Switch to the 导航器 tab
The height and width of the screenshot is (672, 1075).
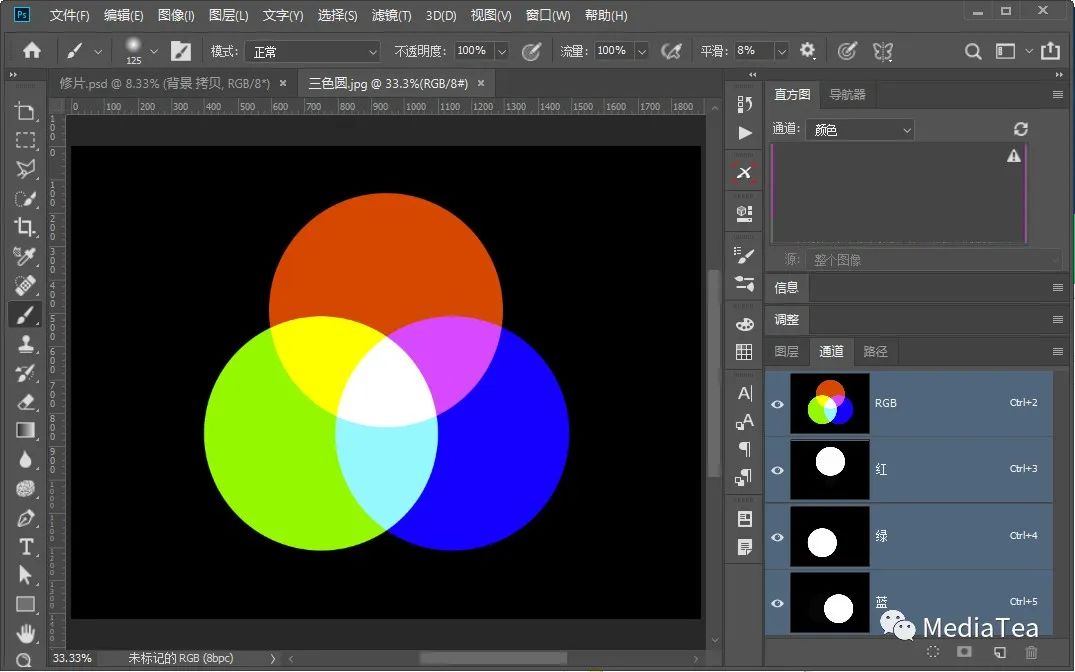(x=847, y=95)
